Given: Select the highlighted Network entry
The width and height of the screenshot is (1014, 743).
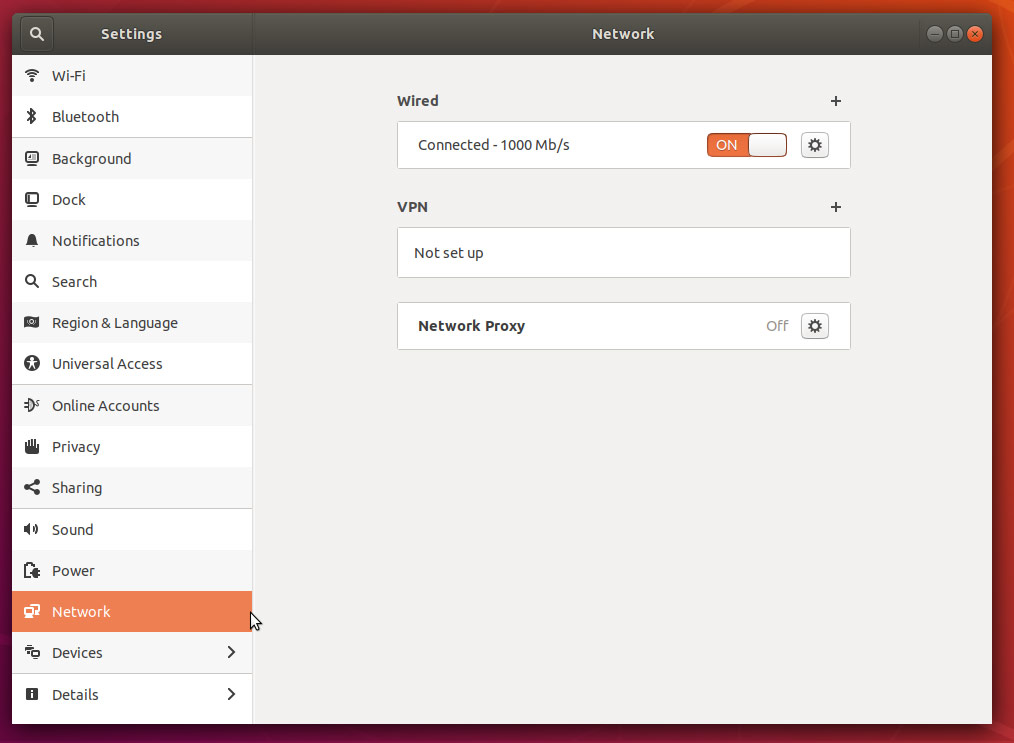Looking at the screenshot, I should point(132,611).
